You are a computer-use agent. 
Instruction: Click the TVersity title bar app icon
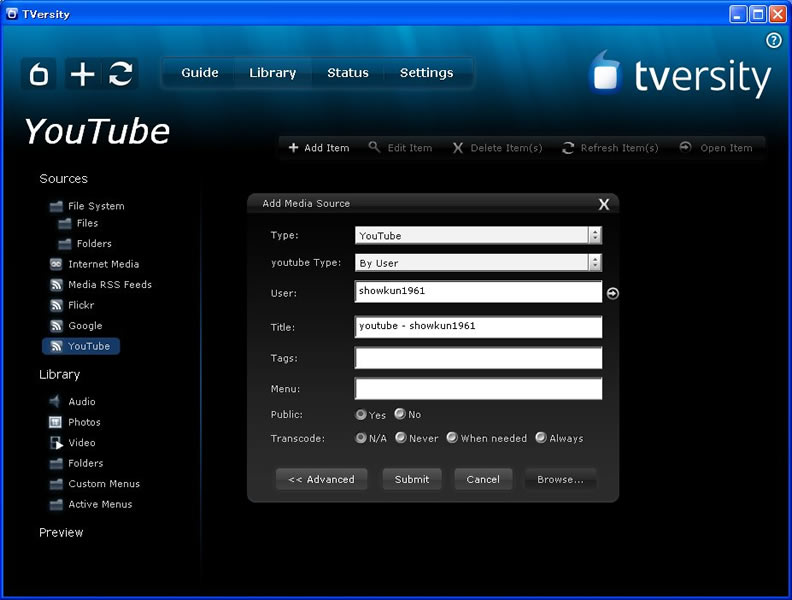(12, 14)
